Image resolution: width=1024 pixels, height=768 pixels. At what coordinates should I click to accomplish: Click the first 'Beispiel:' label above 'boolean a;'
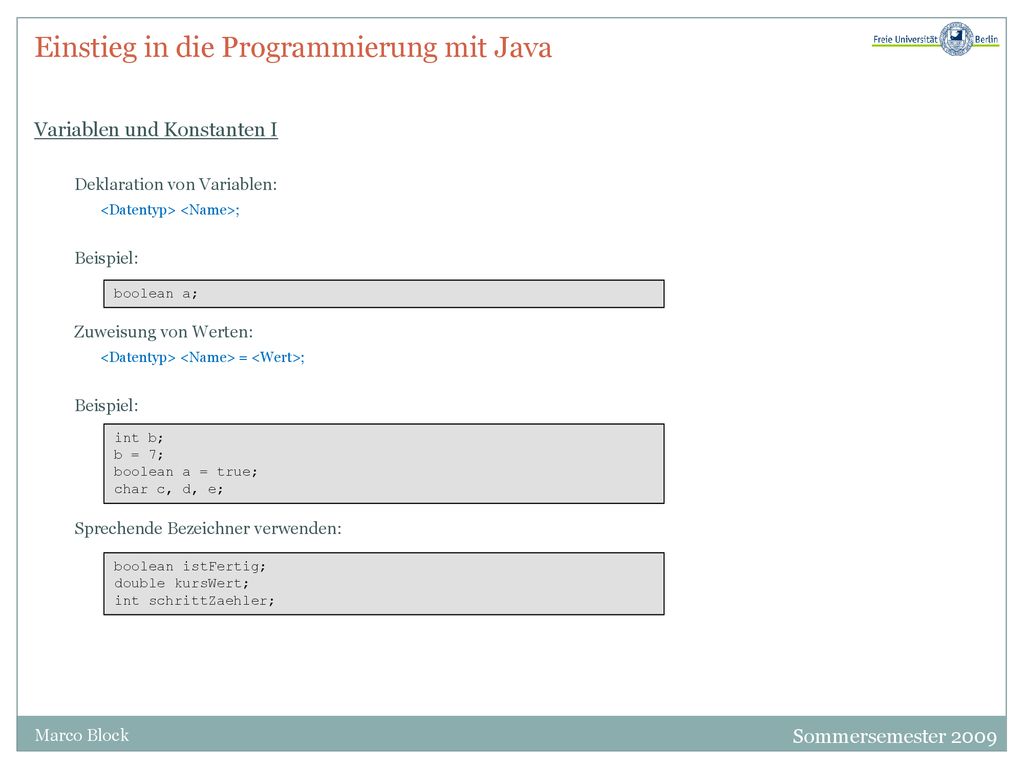[106, 258]
